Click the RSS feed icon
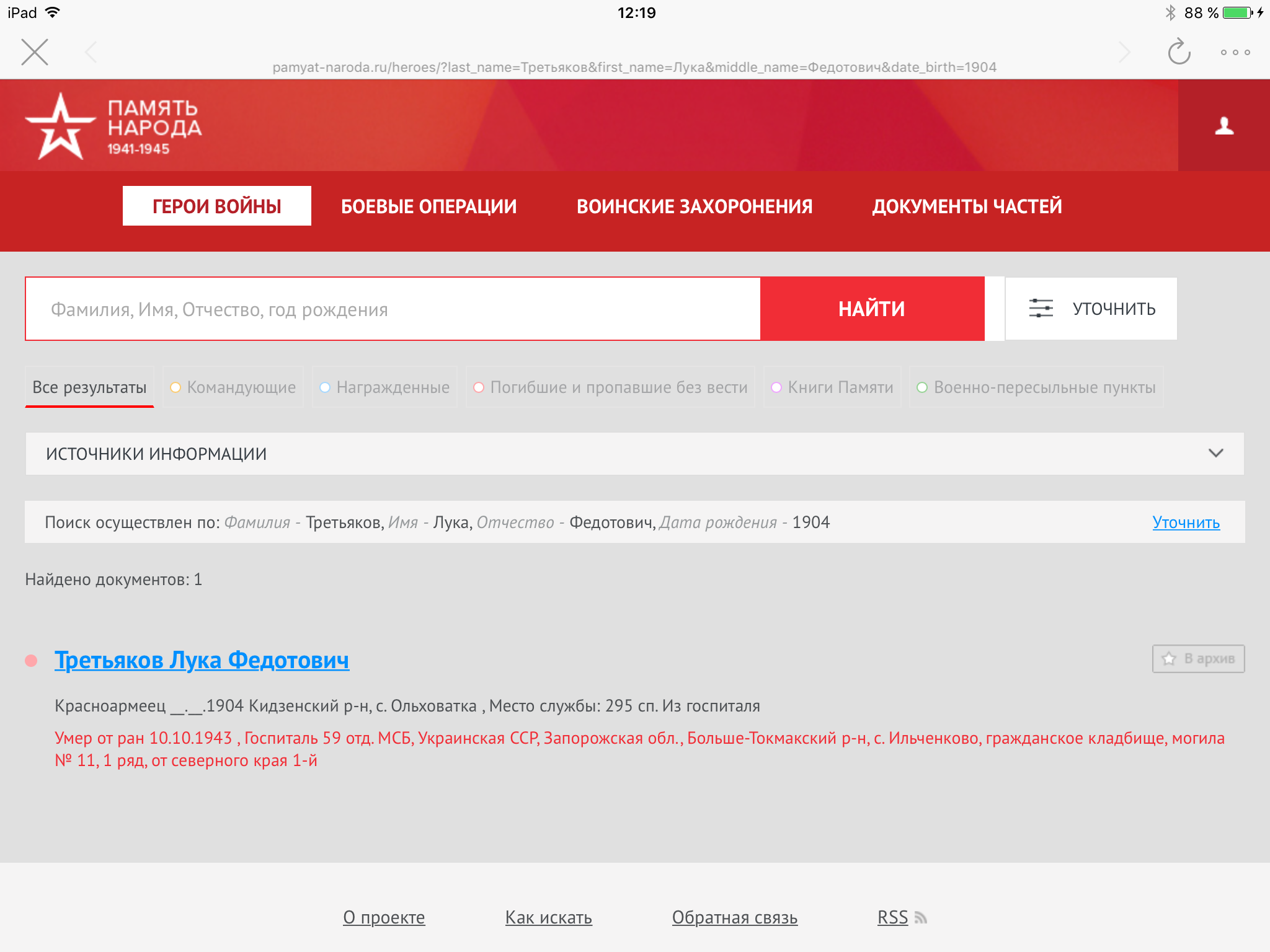 tap(921, 917)
